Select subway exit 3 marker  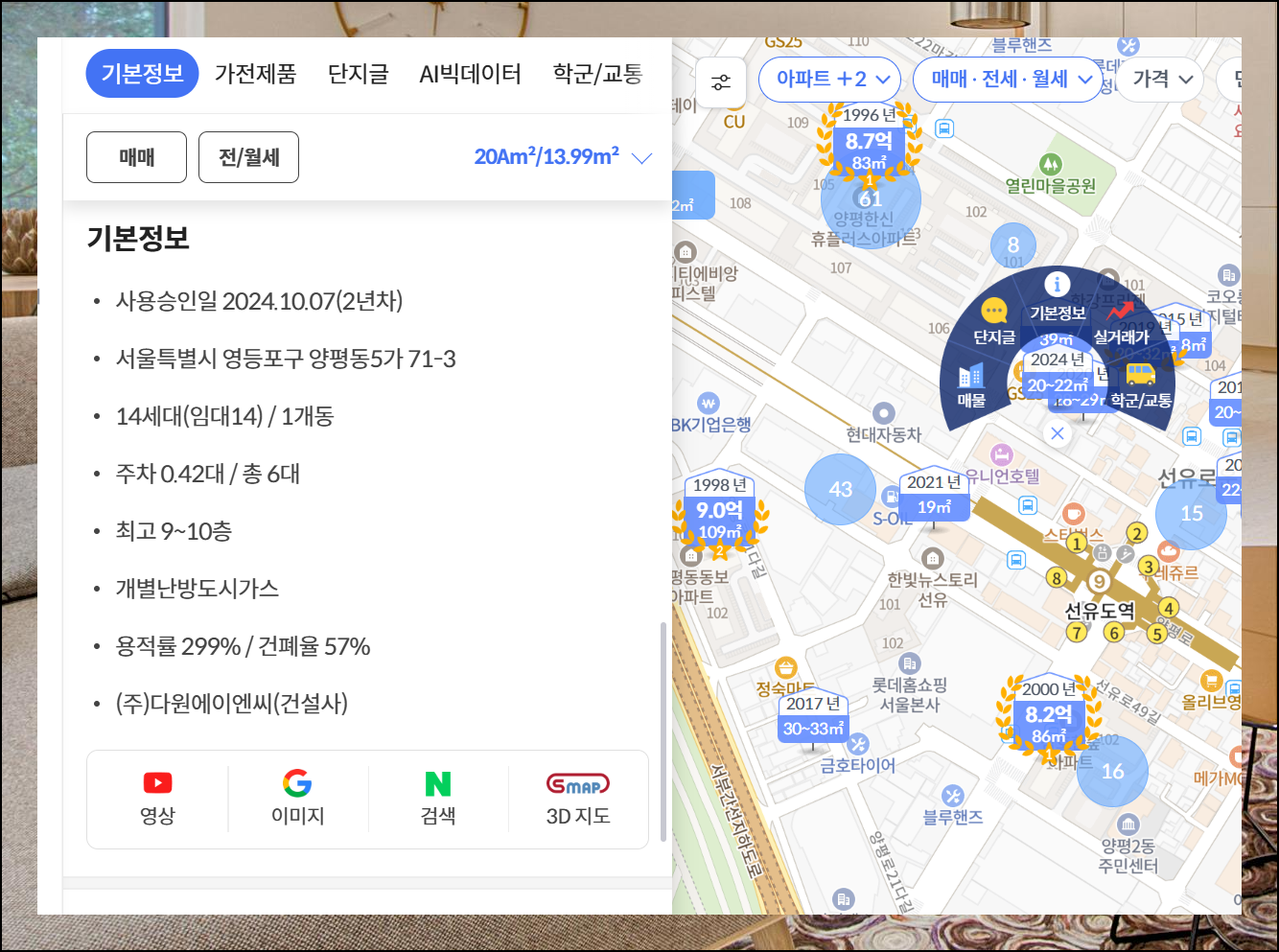pyautogui.click(x=1148, y=567)
